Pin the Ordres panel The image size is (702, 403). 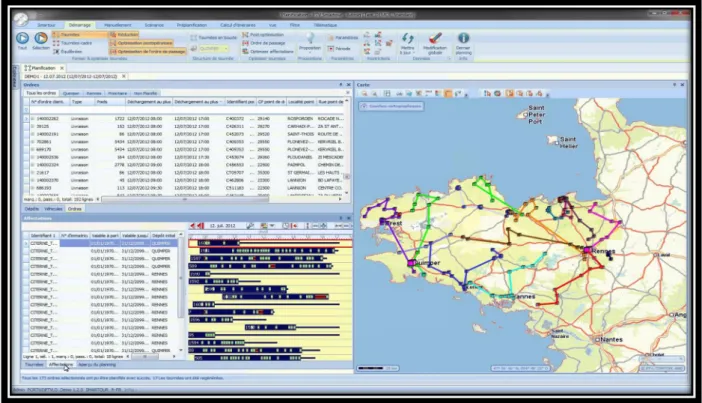pyautogui.click(x=341, y=85)
